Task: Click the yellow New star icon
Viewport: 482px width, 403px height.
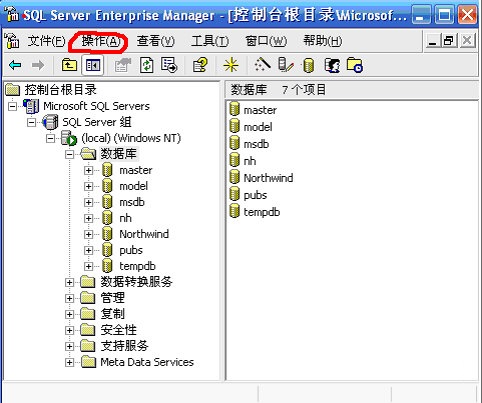Action: (231, 65)
